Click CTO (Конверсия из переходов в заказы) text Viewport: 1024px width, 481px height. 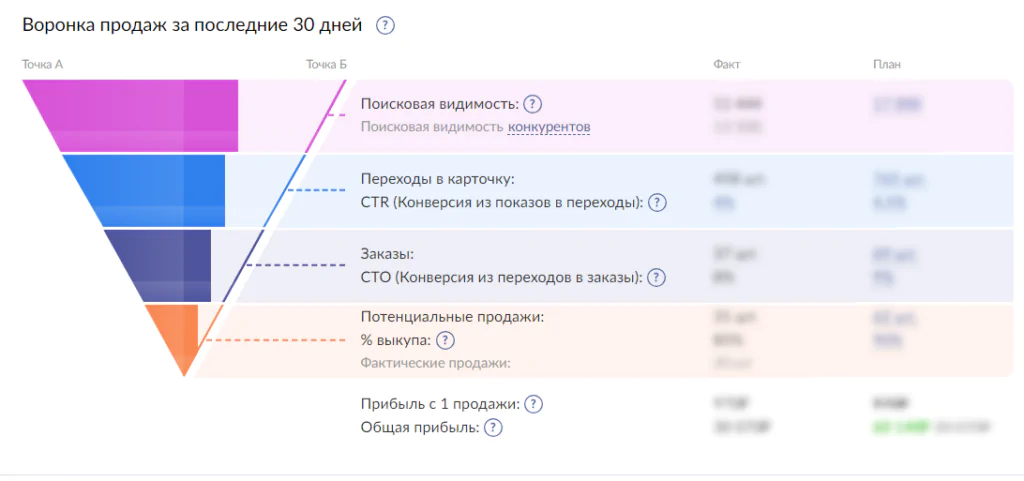coord(502,277)
